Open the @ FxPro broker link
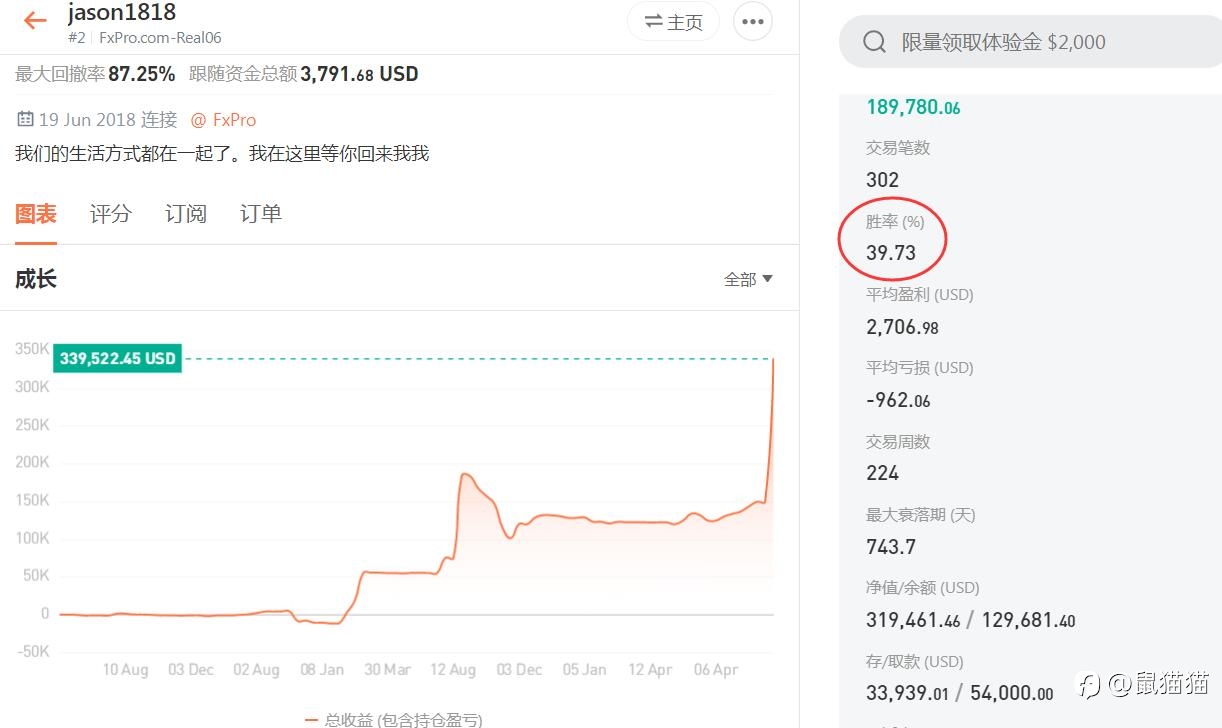This screenshot has width=1222, height=728. click(223, 120)
